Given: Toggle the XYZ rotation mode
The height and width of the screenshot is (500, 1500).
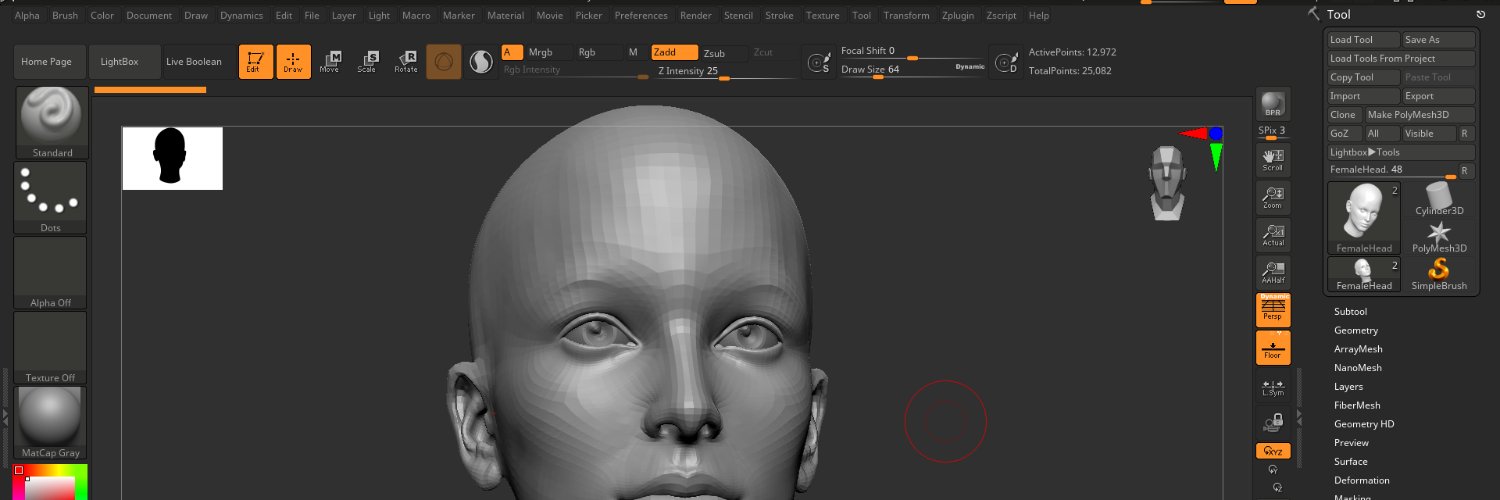Looking at the screenshot, I should click(1273, 451).
